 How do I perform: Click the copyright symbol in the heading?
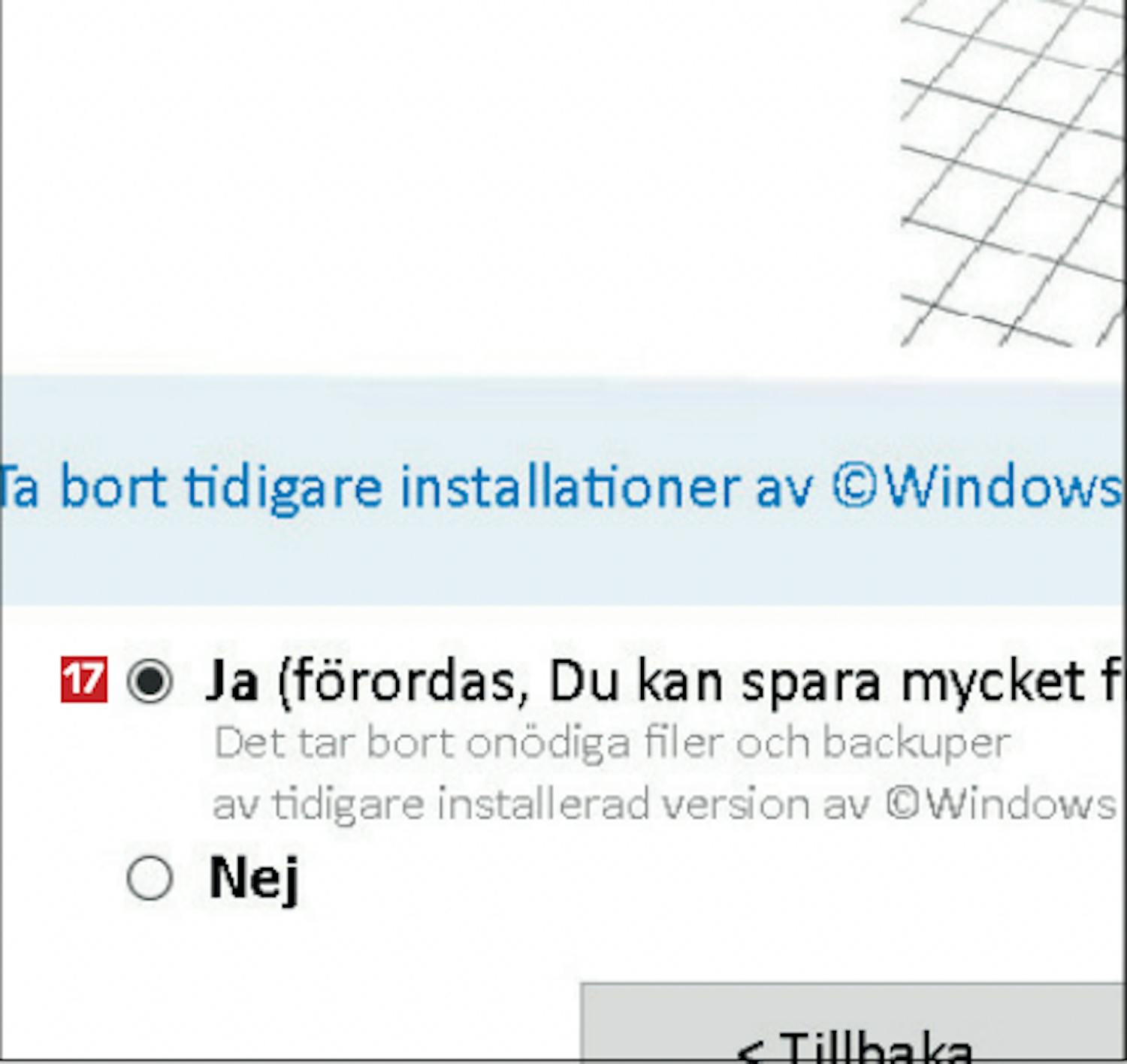pos(855,487)
